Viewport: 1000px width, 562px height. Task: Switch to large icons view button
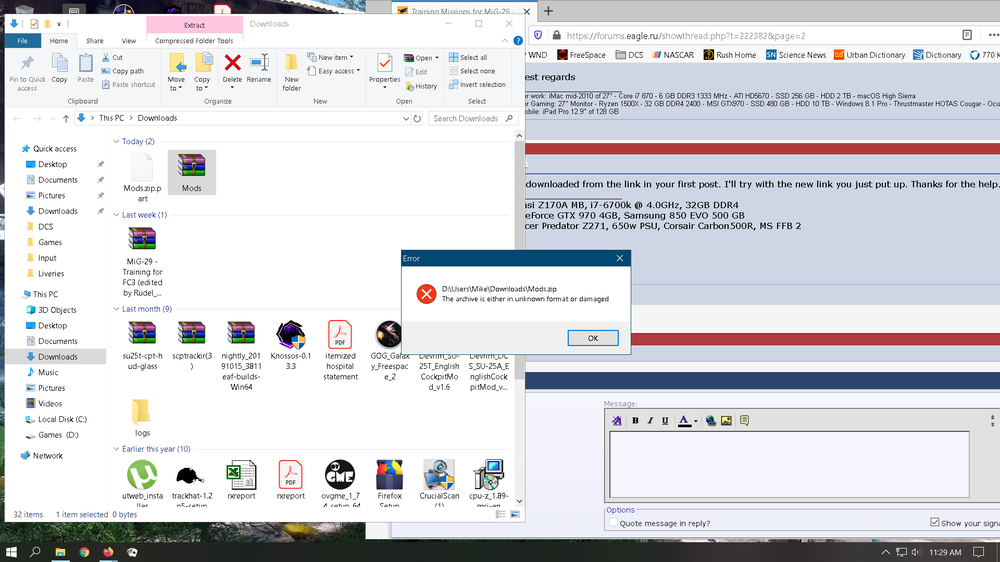coord(515,514)
